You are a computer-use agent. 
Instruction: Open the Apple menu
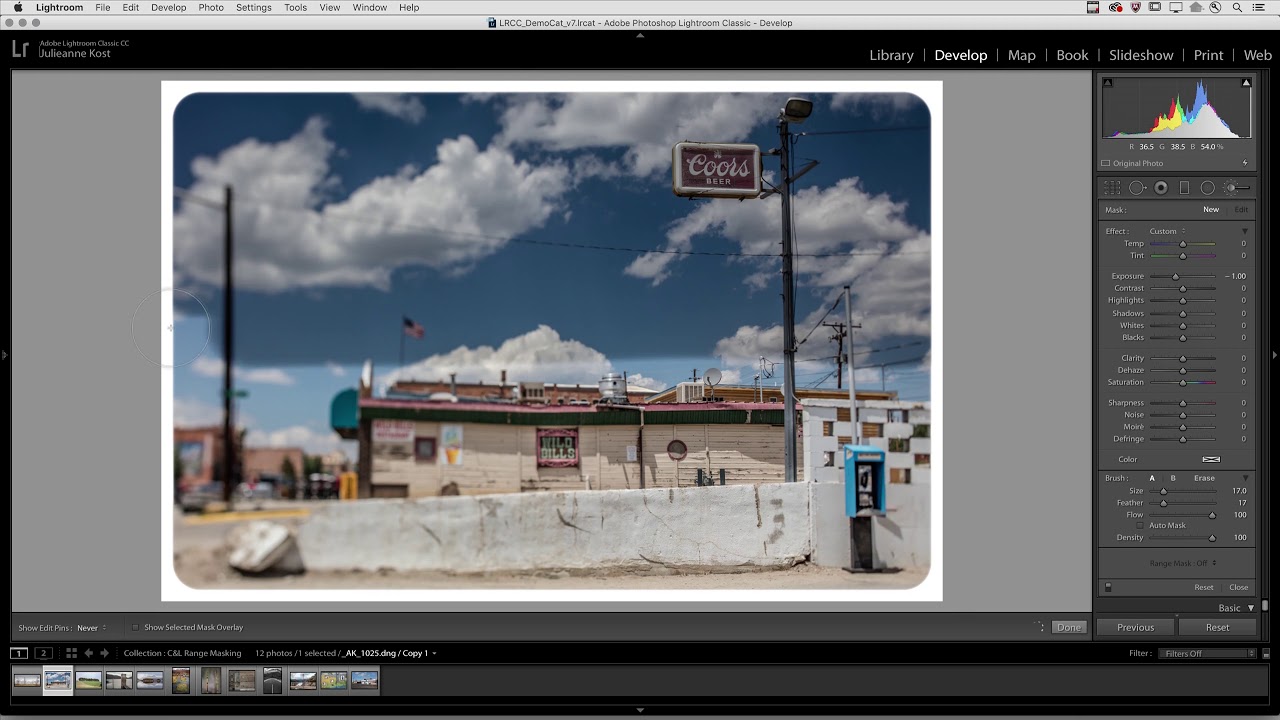pos(18,7)
